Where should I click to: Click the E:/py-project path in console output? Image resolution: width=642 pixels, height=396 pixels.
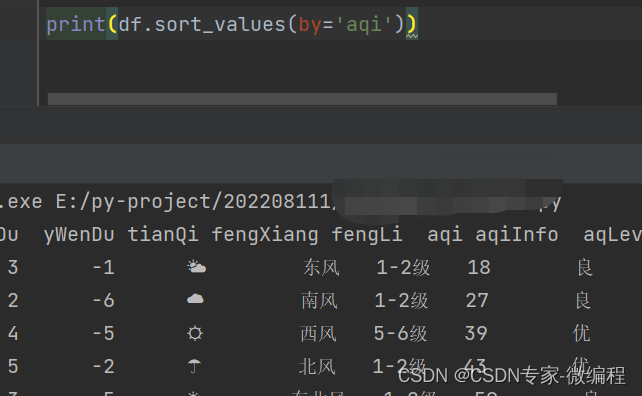(195, 202)
